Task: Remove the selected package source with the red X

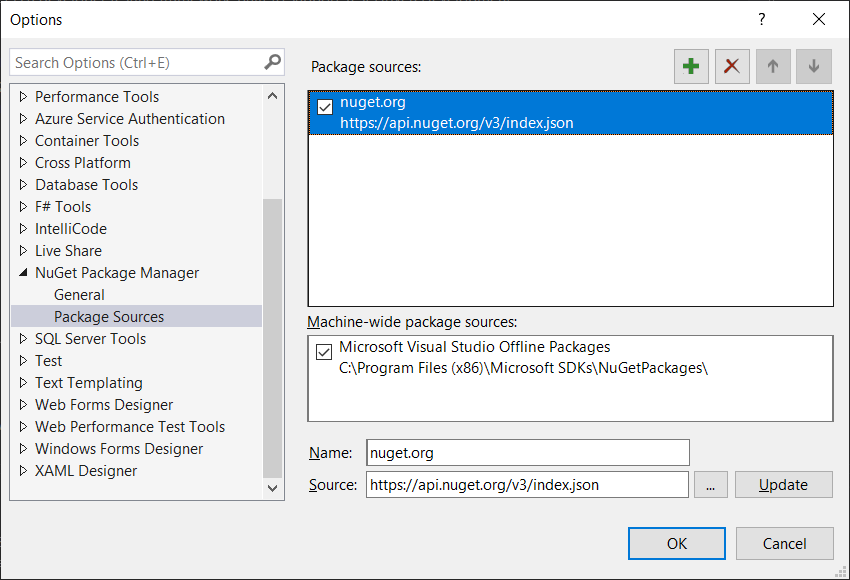Action: tap(732, 67)
